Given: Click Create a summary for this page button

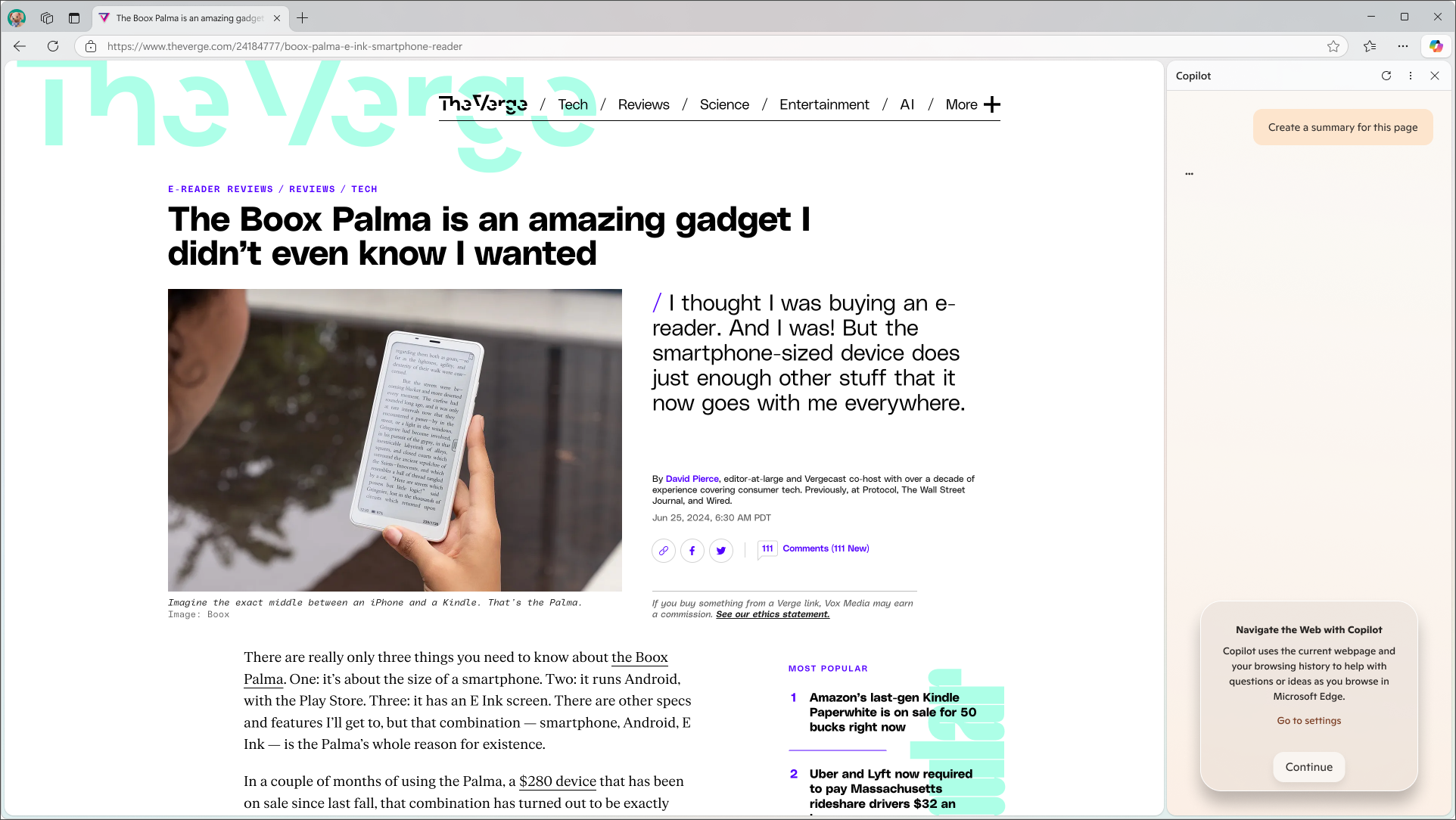Looking at the screenshot, I should [1343, 127].
